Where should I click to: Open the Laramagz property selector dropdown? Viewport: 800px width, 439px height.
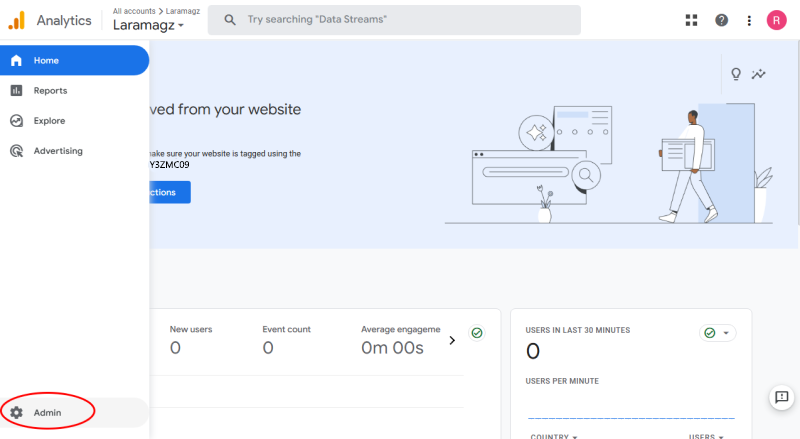[148, 25]
